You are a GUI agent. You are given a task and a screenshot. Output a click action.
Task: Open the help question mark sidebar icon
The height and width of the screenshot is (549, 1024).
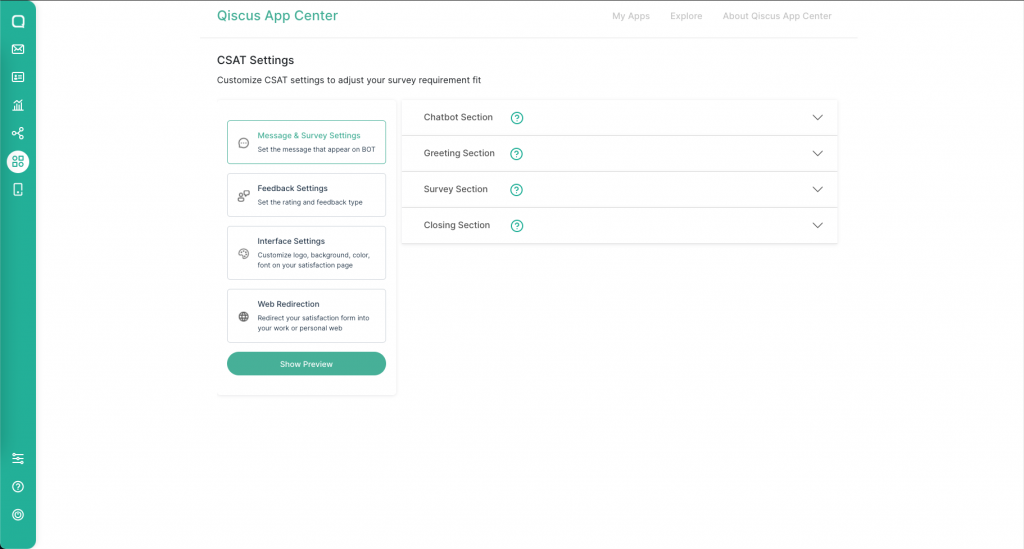[x=18, y=486]
